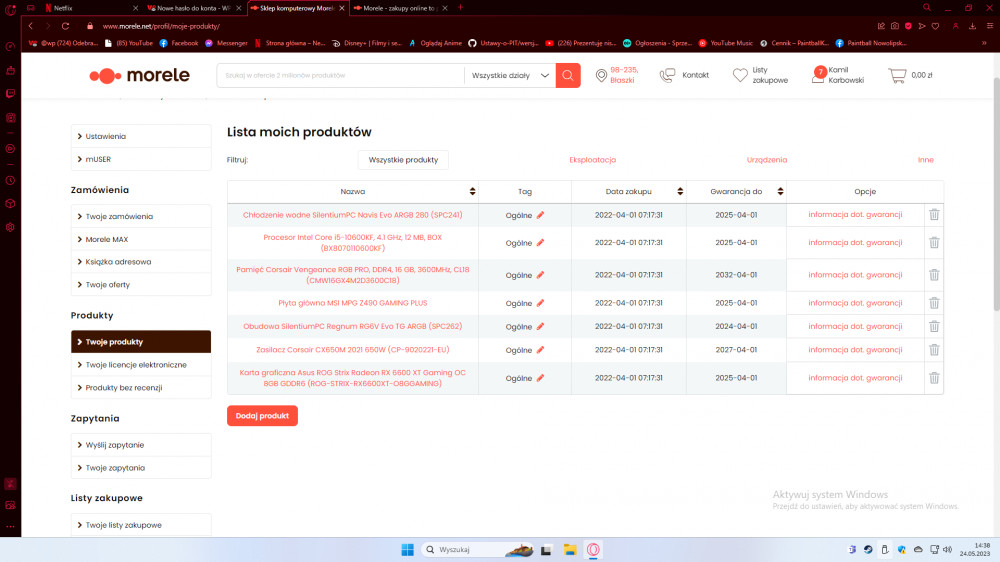Screen dimensions: 1000x562
Task: Open warranty info for SilentiumPC Navis cooler
Action: [x=855, y=215]
